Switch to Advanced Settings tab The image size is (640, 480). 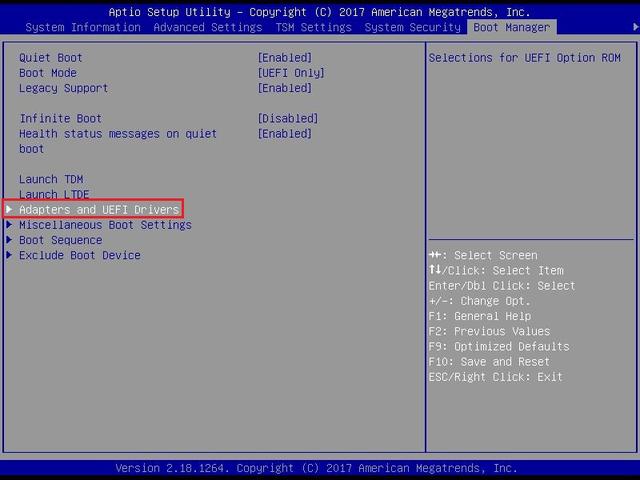(207, 27)
